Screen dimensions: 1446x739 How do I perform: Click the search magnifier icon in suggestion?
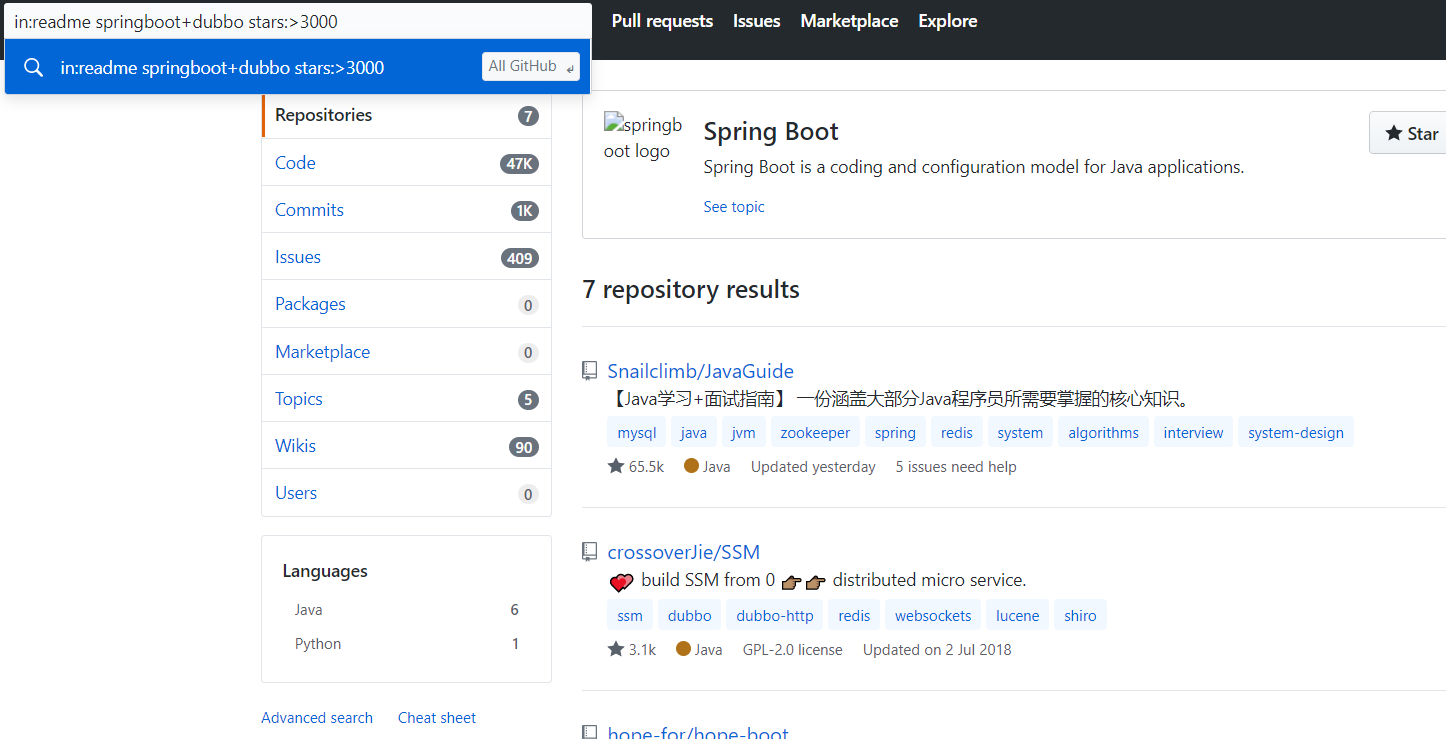[x=34, y=67]
